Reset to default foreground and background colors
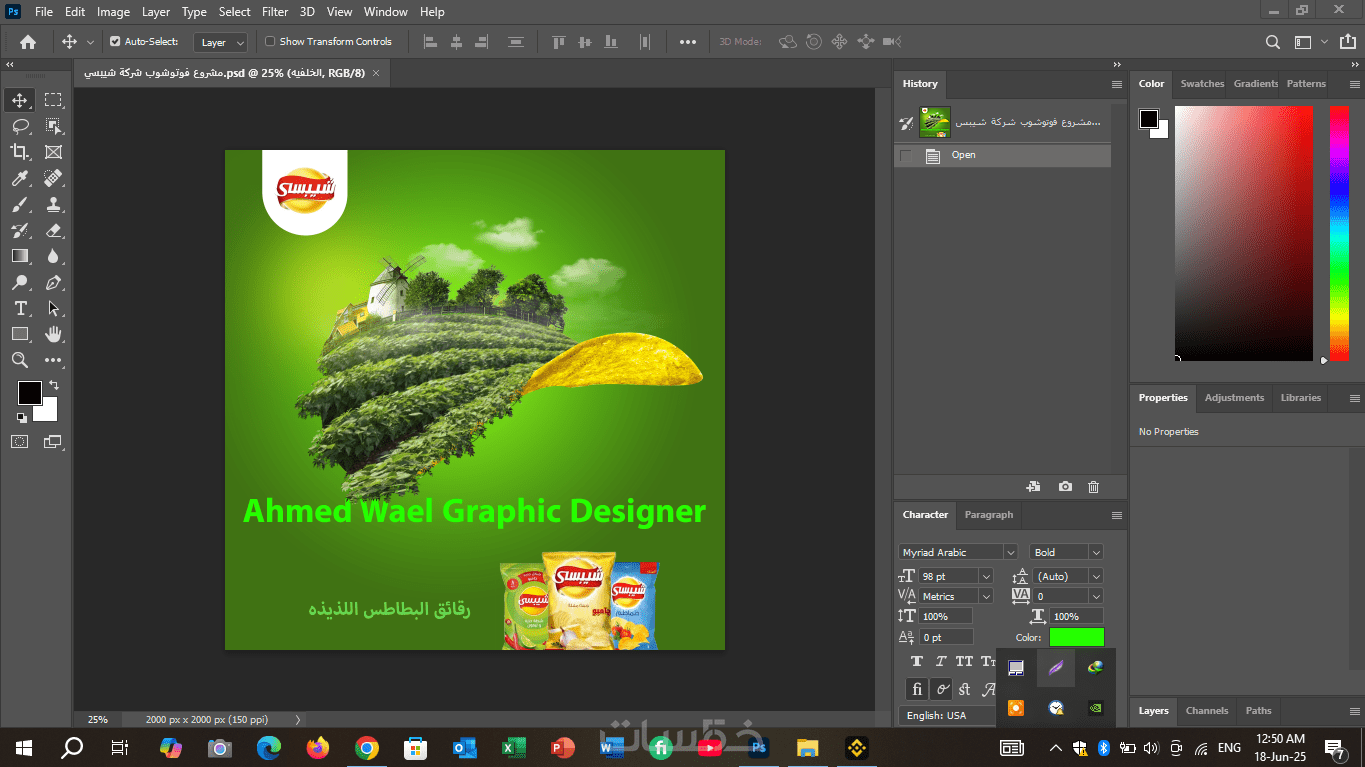 point(22,418)
